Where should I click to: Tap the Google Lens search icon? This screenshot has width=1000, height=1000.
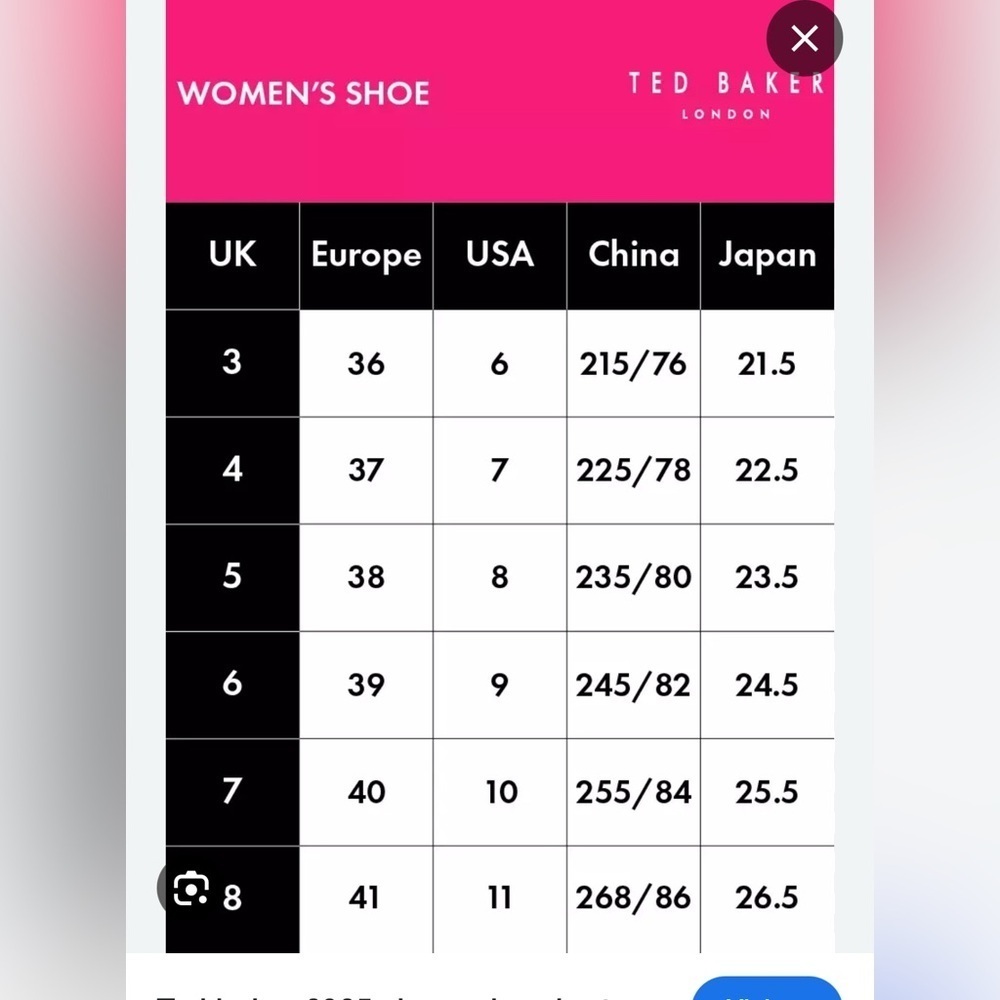[191, 888]
